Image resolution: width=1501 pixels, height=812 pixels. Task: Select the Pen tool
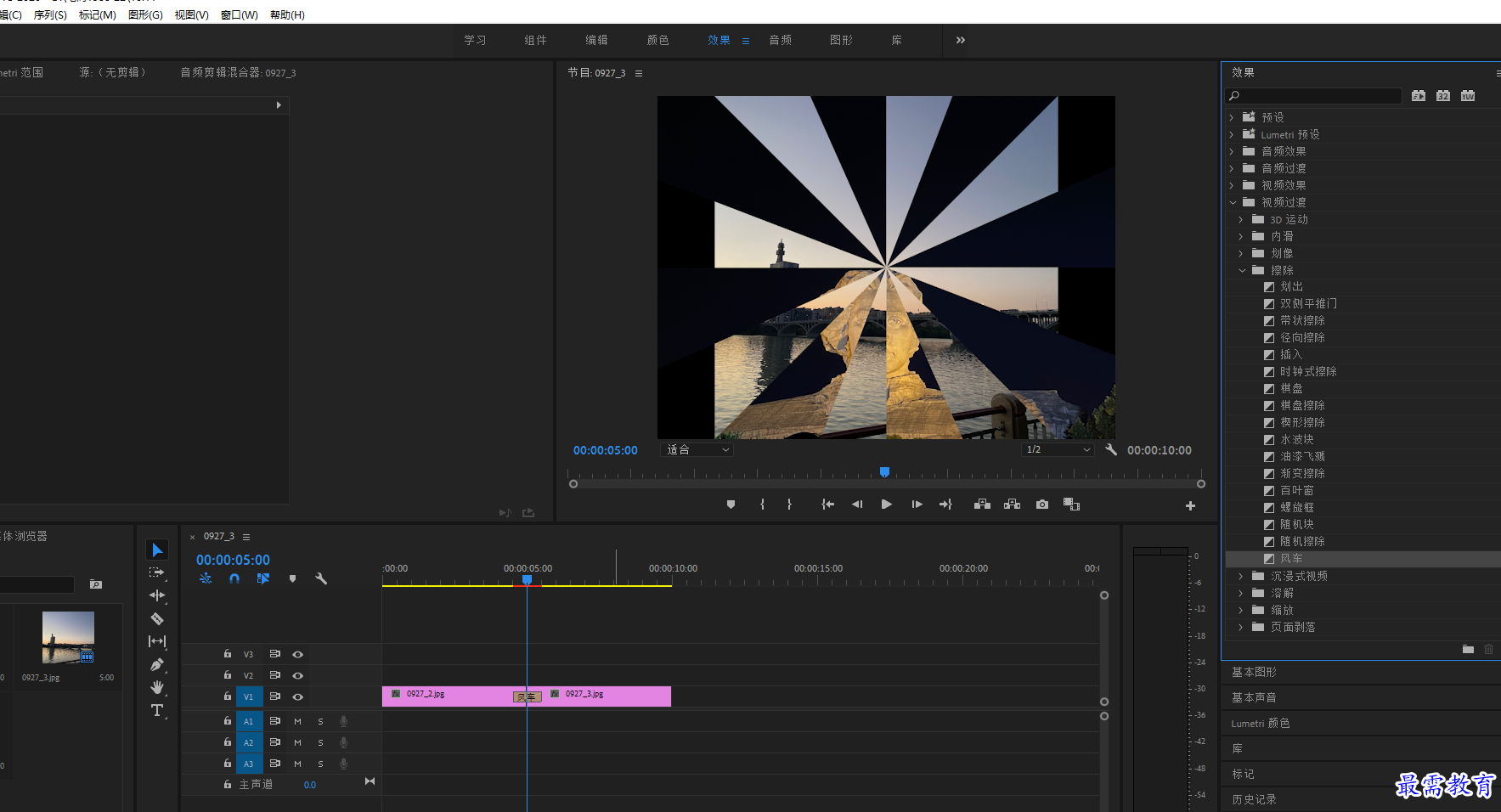tap(157, 664)
